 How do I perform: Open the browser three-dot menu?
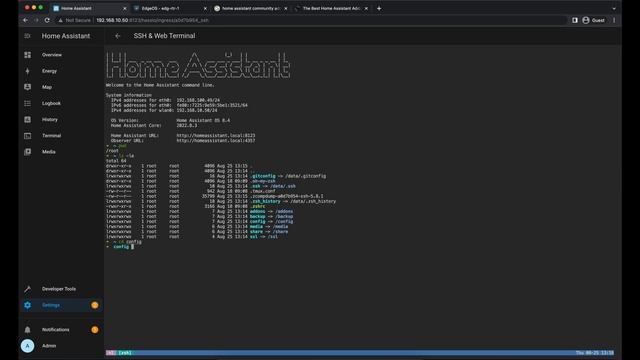[614, 20]
